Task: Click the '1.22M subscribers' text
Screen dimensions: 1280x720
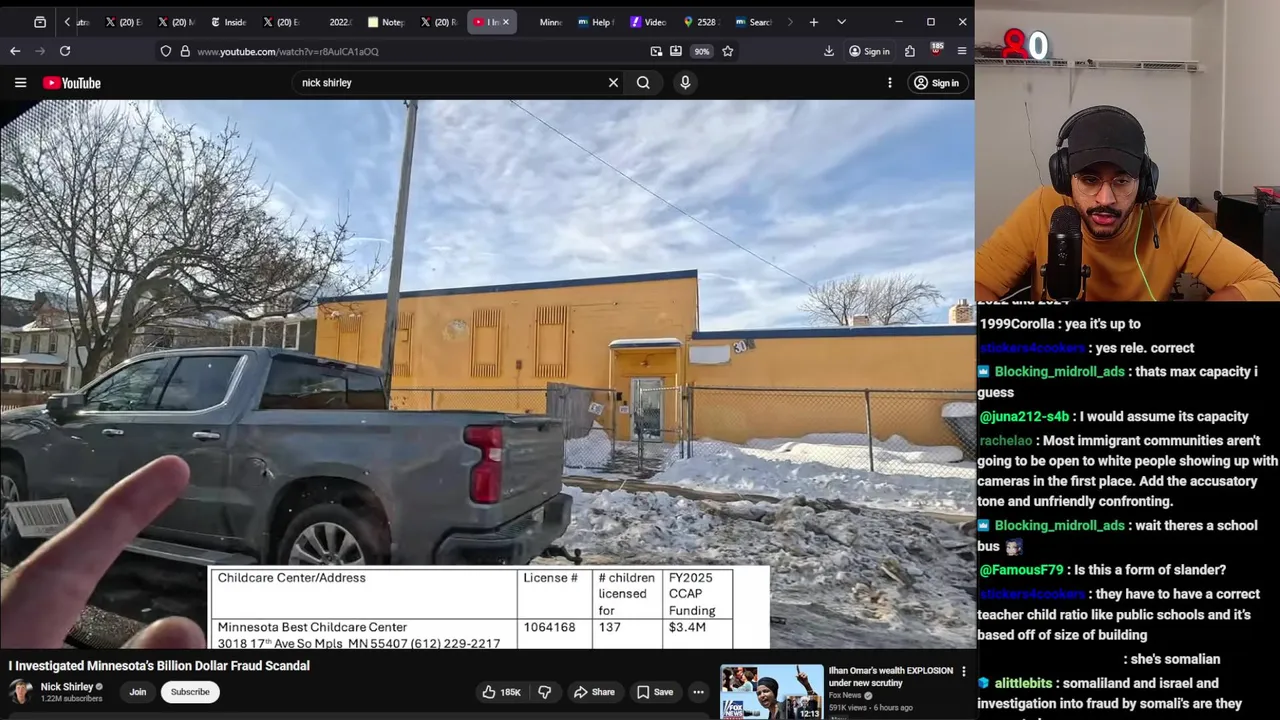Action: coord(71,699)
